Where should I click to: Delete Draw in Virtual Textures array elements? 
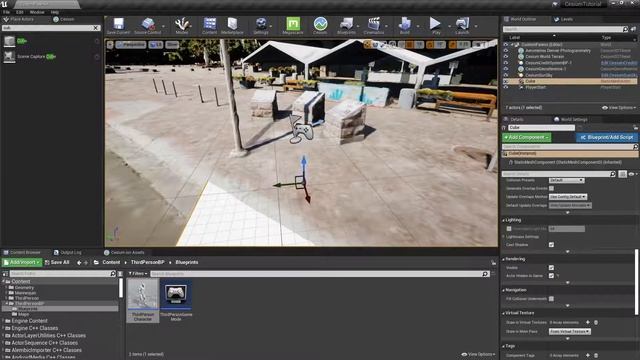click(596, 322)
